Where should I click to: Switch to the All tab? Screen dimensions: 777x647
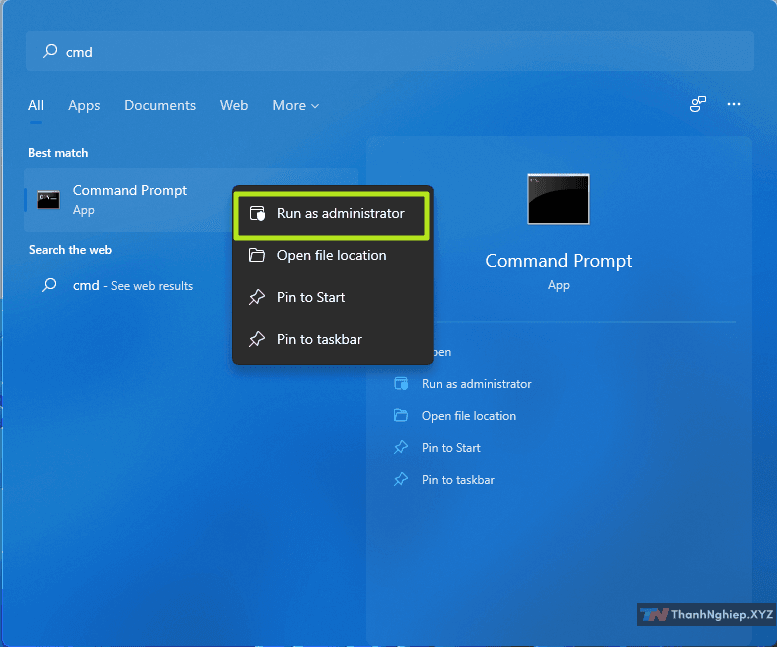coord(36,105)
